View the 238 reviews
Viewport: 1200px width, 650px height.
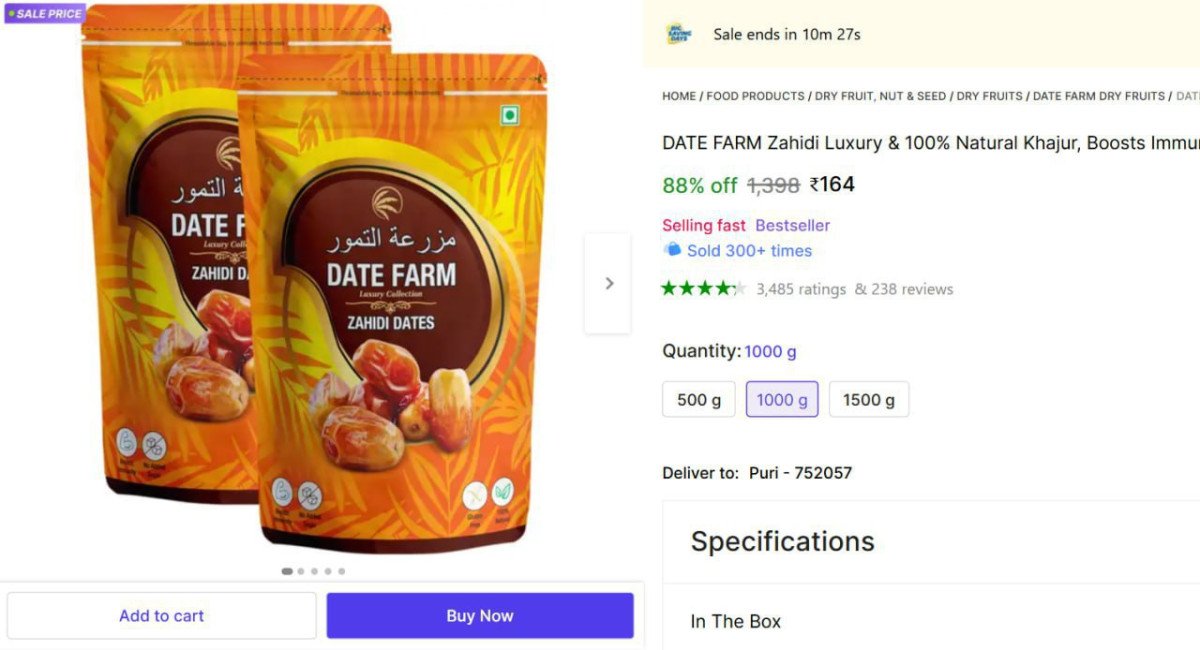coord(913,288)
